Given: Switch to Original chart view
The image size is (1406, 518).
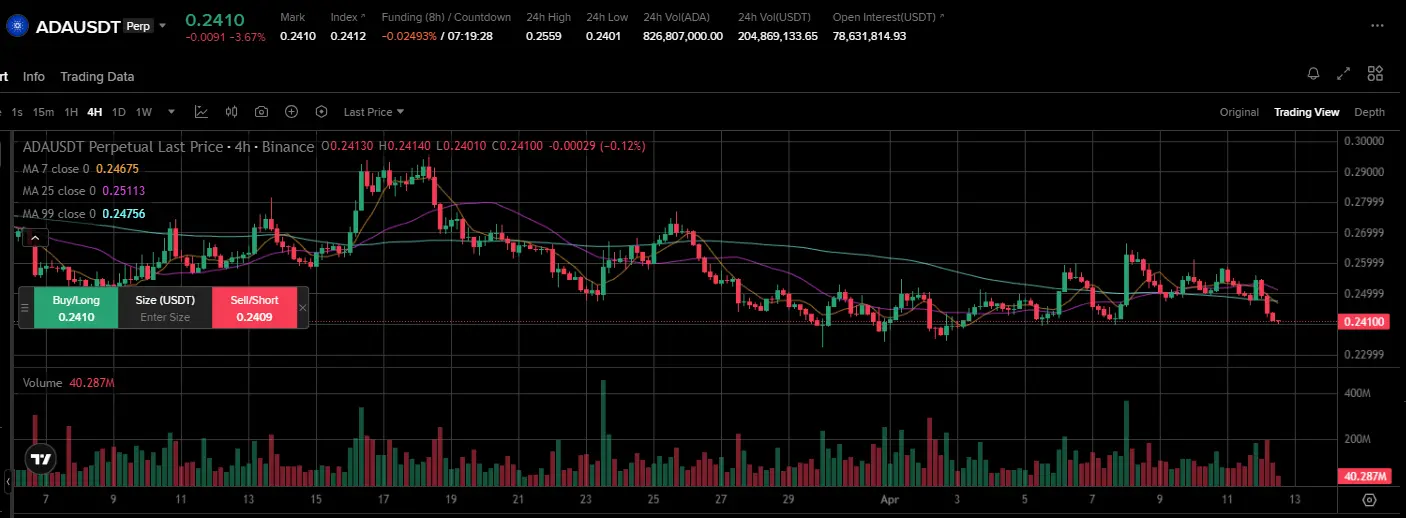Looking at the screenshot, I should point(1239,112).
